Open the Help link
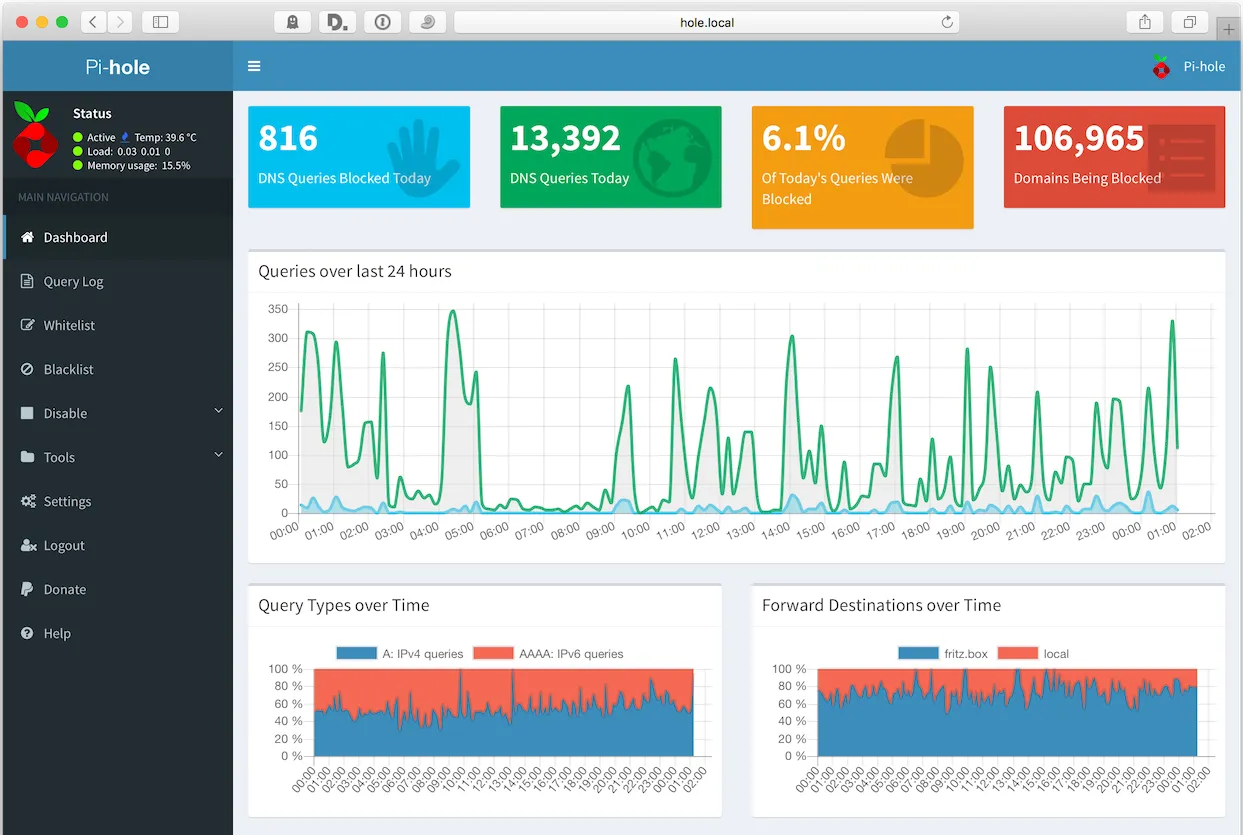 coord(117,633)
